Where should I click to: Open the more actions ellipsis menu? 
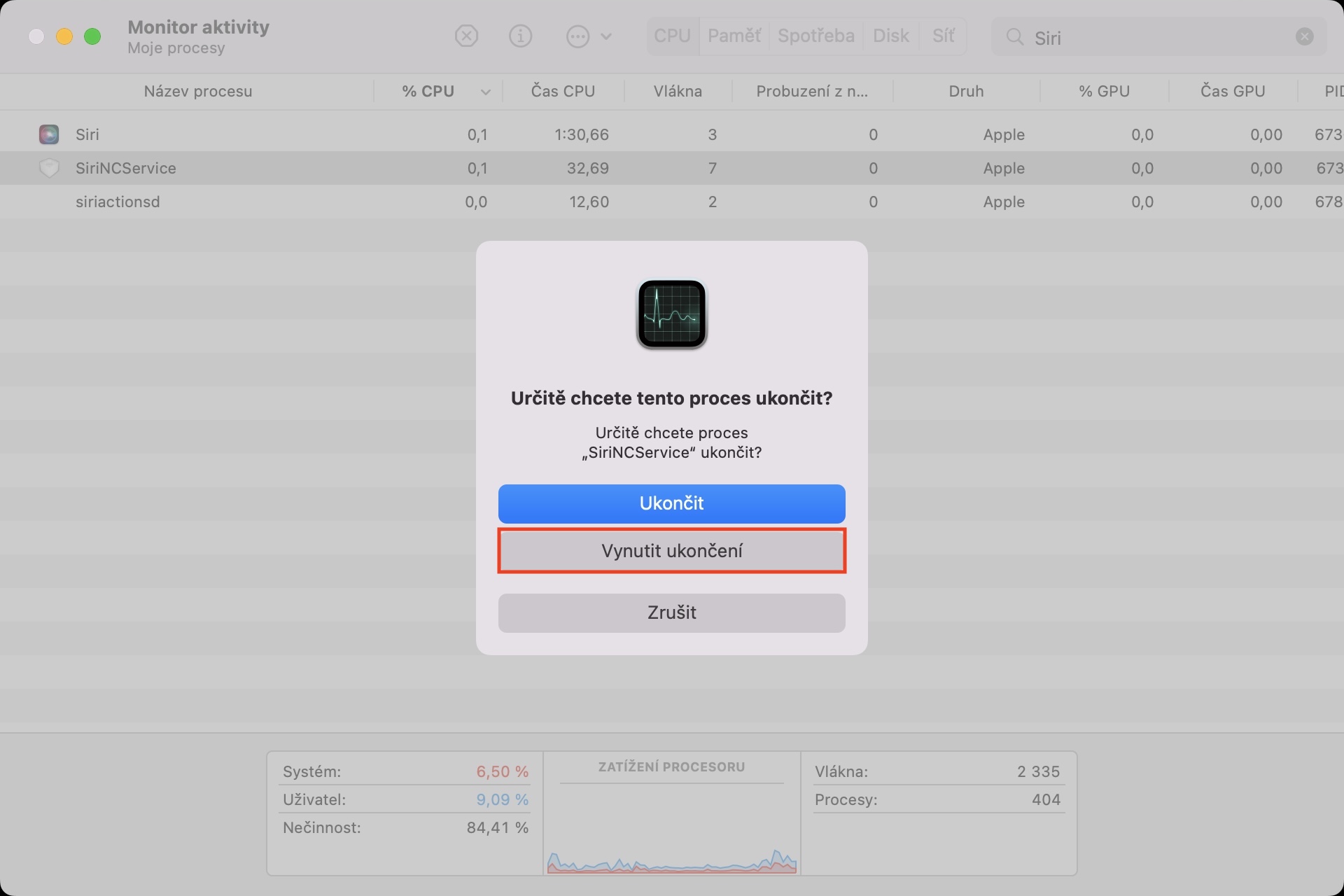(578, 36)
